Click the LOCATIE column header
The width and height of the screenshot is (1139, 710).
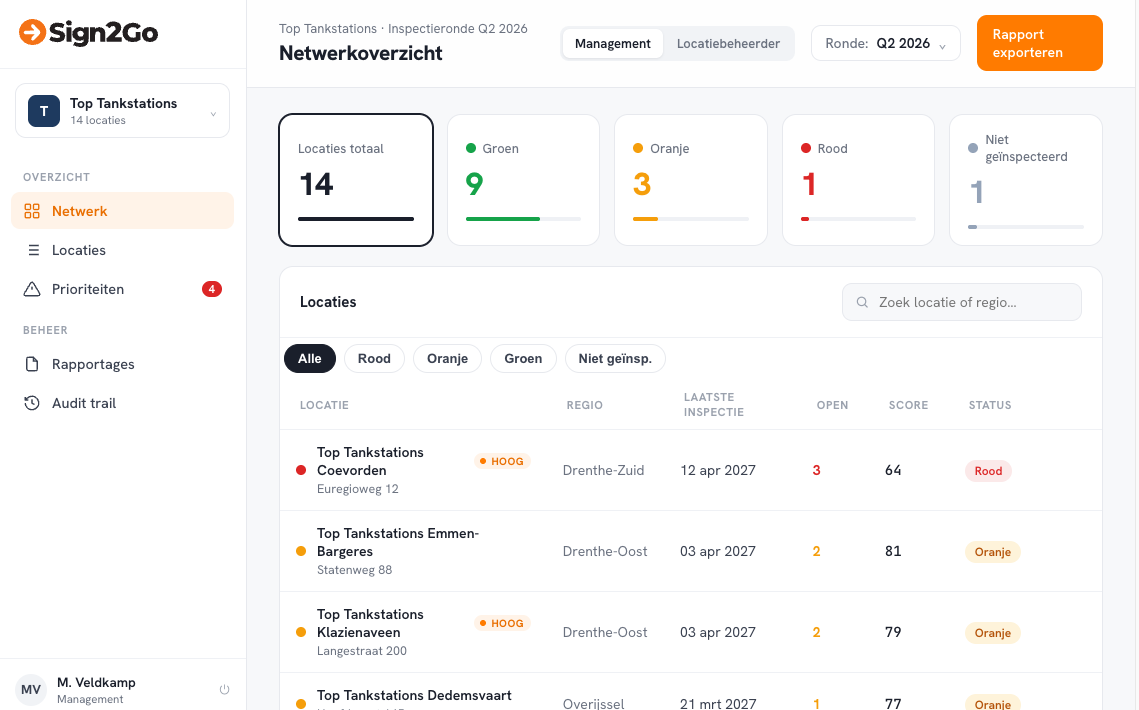[324, 405]
